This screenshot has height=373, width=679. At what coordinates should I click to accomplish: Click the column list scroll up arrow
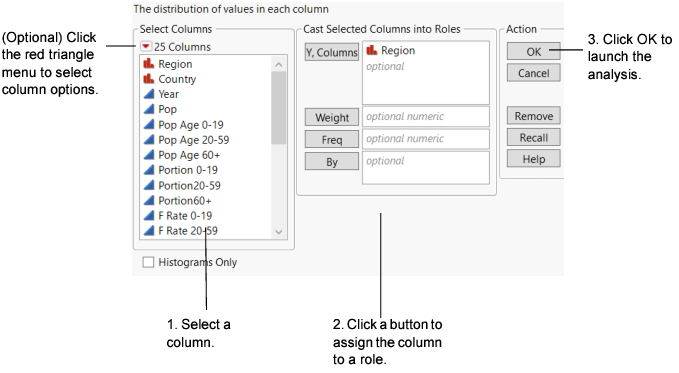click(x=278, y=64)
